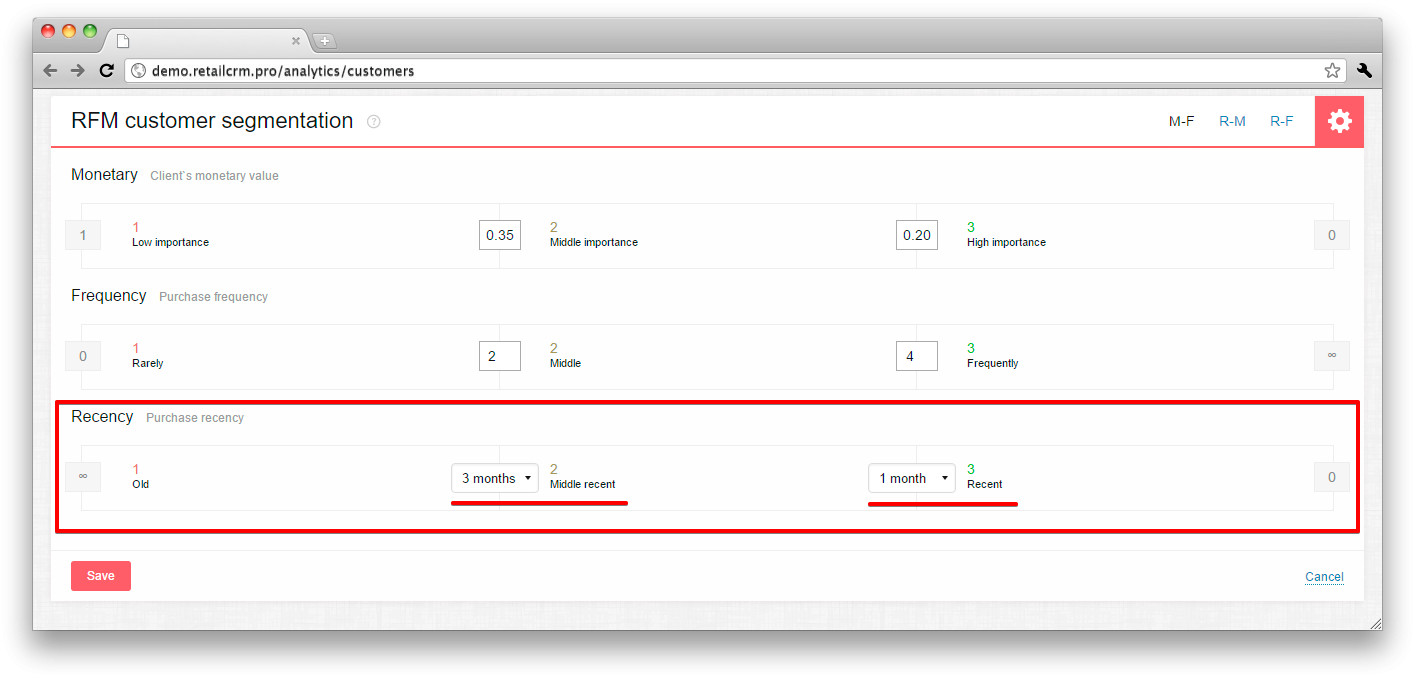The image size is (1415, 678).
Task: Edit the 0.35 monetary threshold field
Action: tap(500, 235)
